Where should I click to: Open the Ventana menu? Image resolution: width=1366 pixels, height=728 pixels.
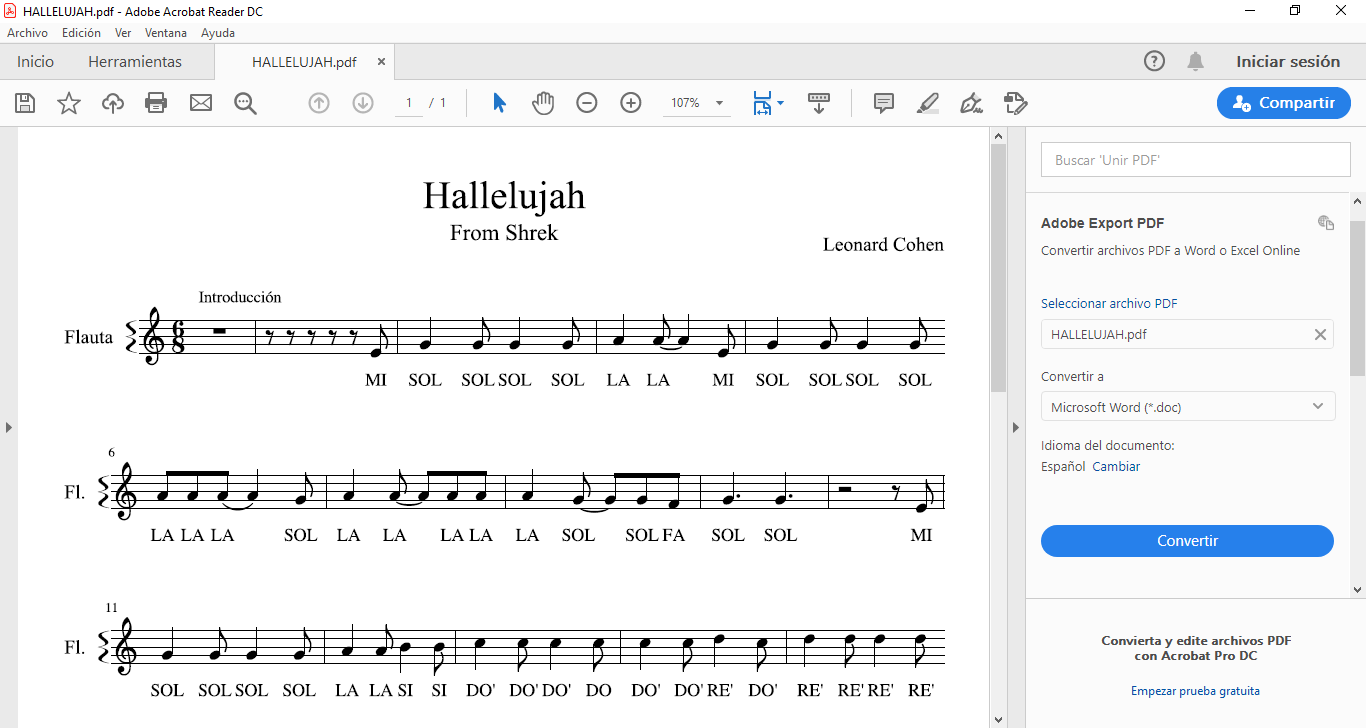tap(166, 33)
